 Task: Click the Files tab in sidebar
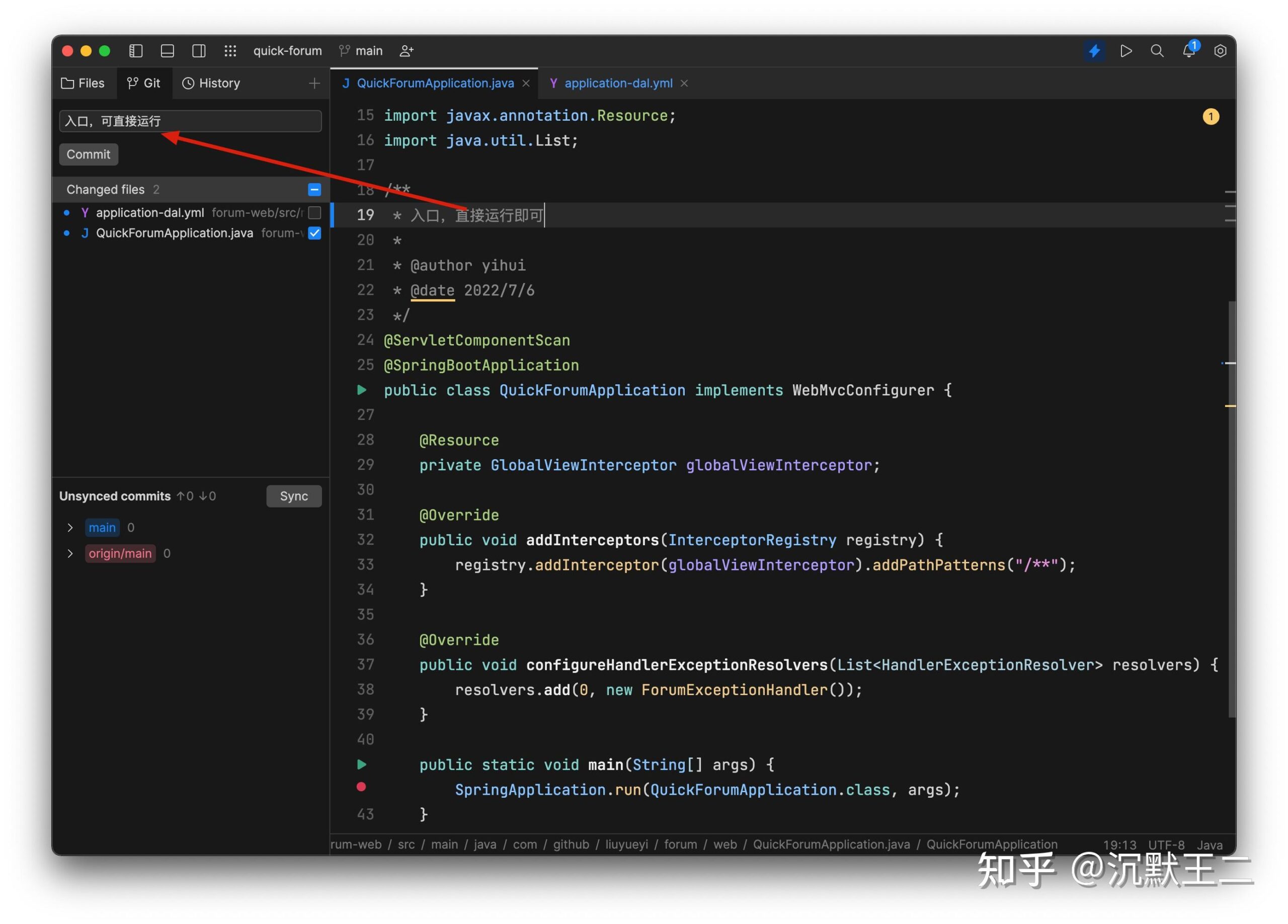[x=84, y=83]
